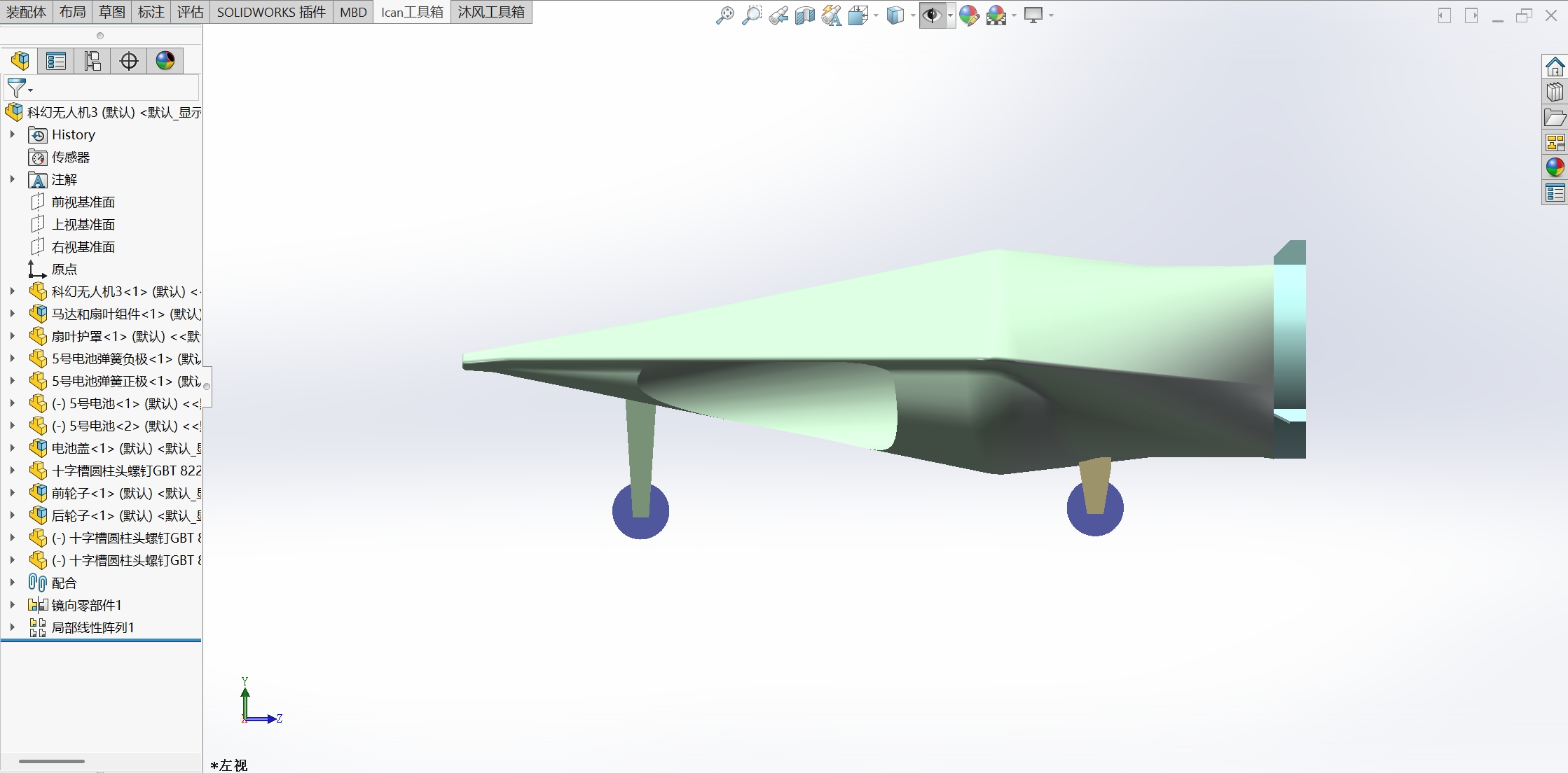Activate the Zoom to Area tool

751,15
